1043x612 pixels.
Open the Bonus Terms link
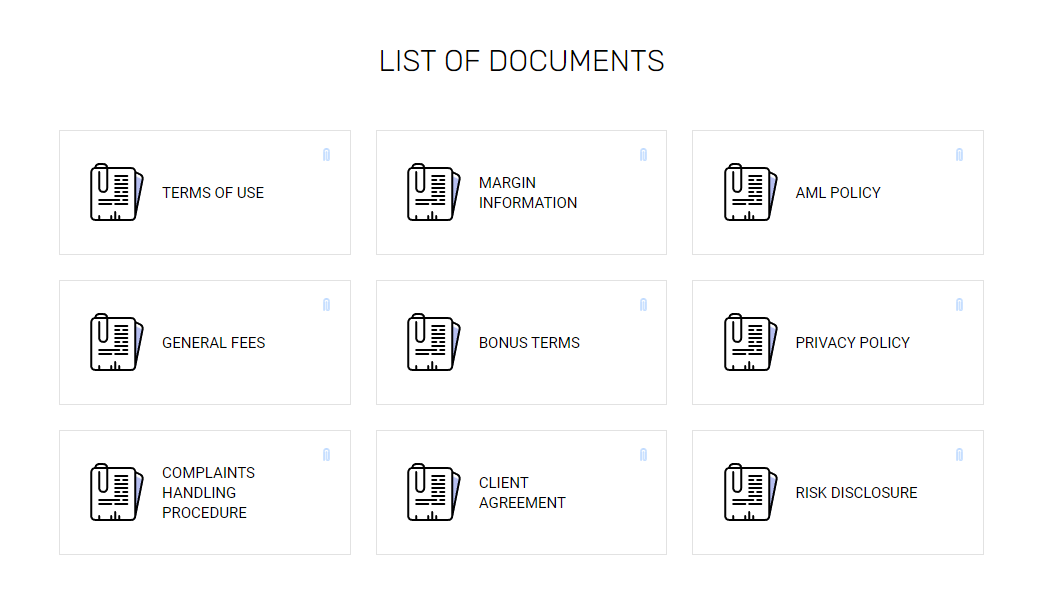tap(529, 343)
